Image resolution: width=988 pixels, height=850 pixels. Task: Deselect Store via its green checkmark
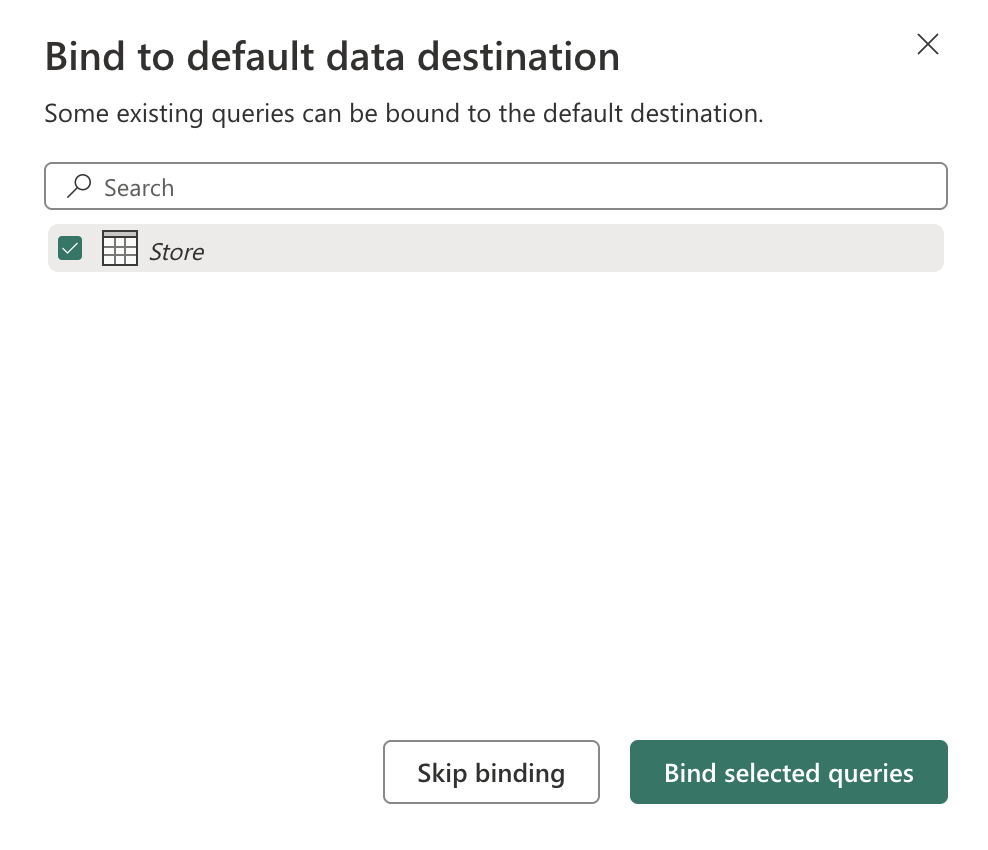pos(70,248)
